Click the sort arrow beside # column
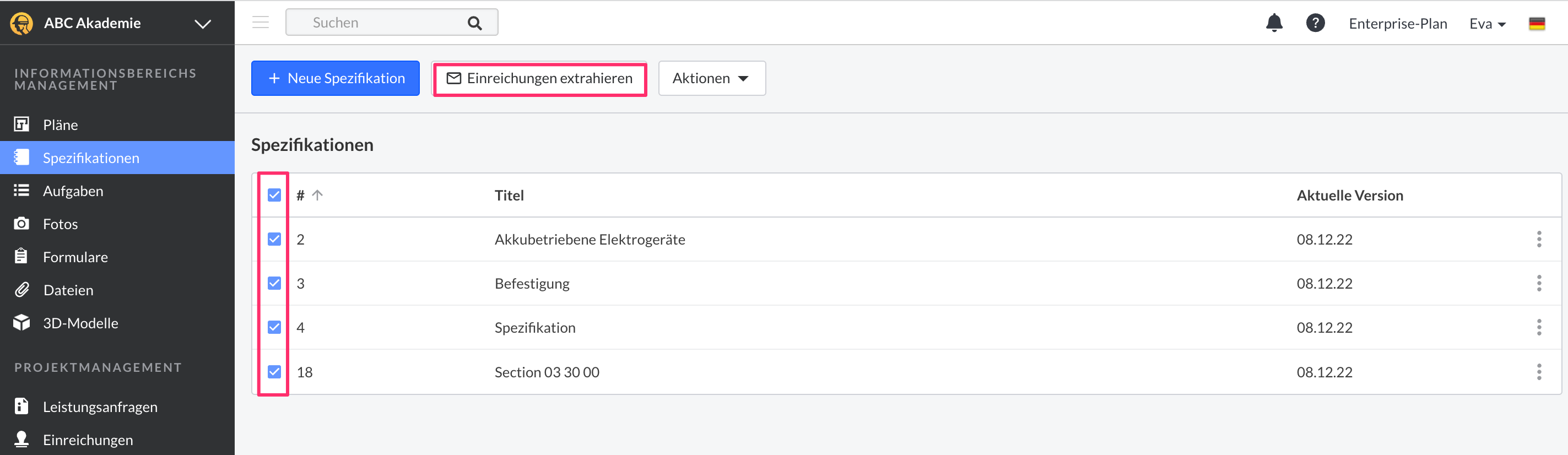Viewport: 1568px width, 455px height. pyautogui.click(x=317, y=195)
